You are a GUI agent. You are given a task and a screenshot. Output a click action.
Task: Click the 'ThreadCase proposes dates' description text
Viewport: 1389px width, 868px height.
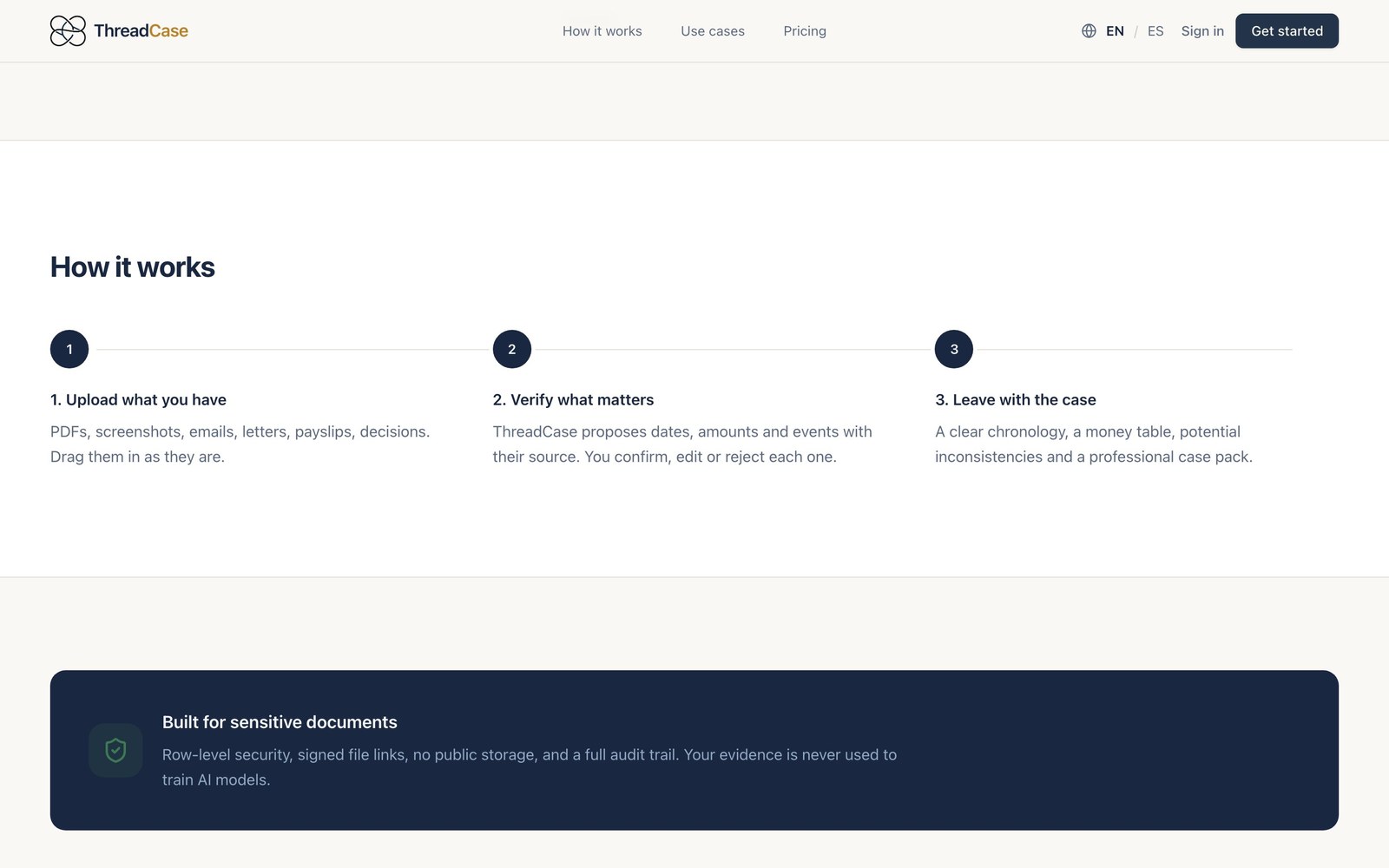click(682, 444)
